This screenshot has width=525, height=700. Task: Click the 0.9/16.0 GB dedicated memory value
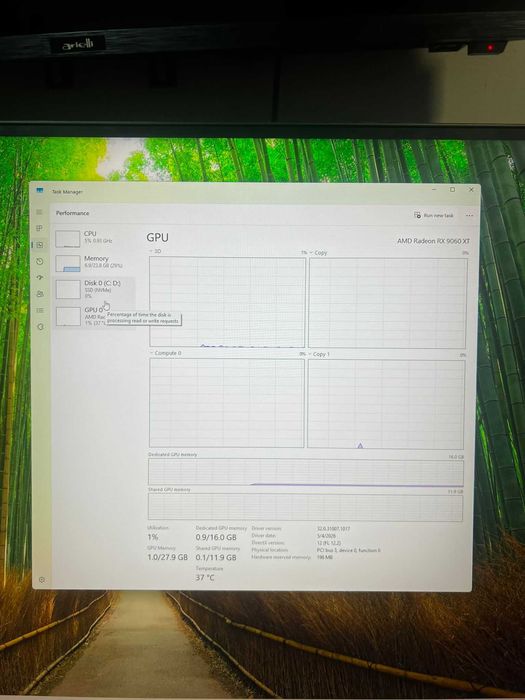[x=216, y=537]
